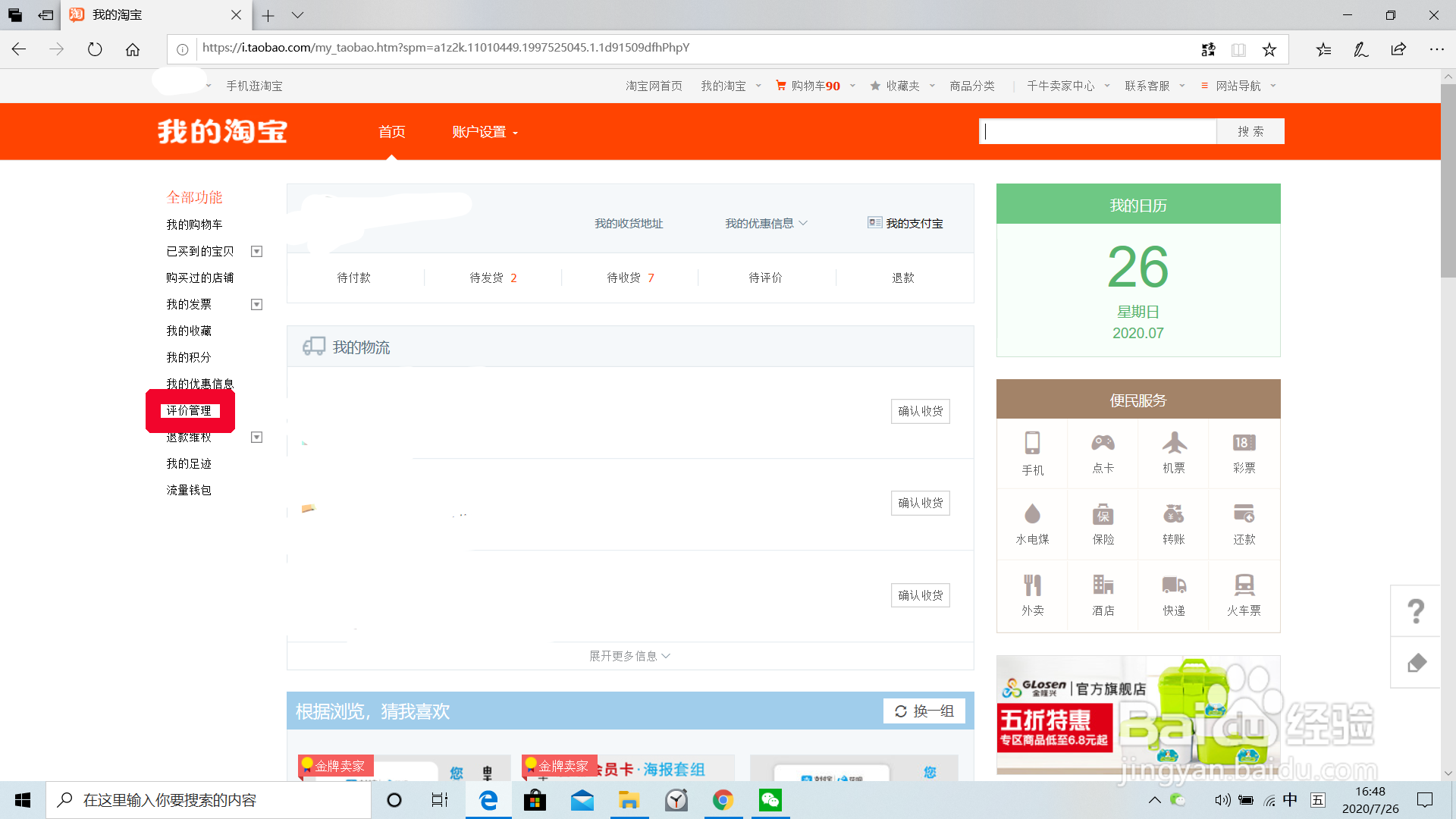
Task: Click the browser refresh icon
Action: [x=95, y=49]
